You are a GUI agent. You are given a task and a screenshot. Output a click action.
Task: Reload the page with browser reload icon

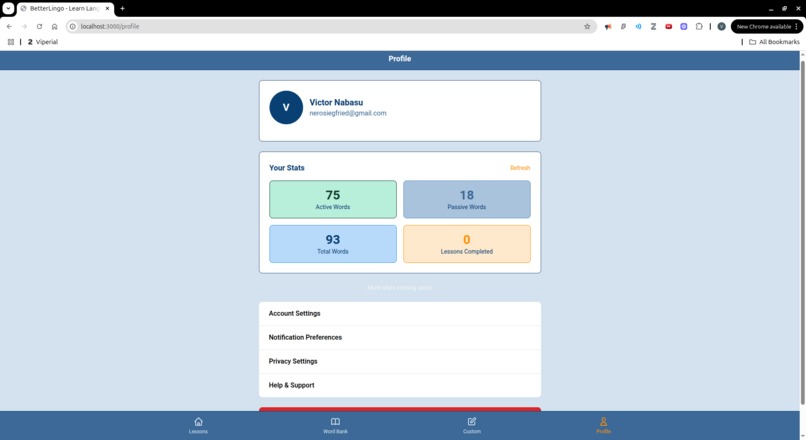coord(39,26)
